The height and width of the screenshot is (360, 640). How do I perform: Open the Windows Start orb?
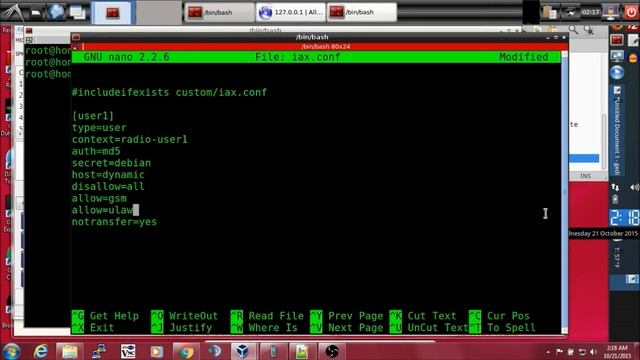11,351
